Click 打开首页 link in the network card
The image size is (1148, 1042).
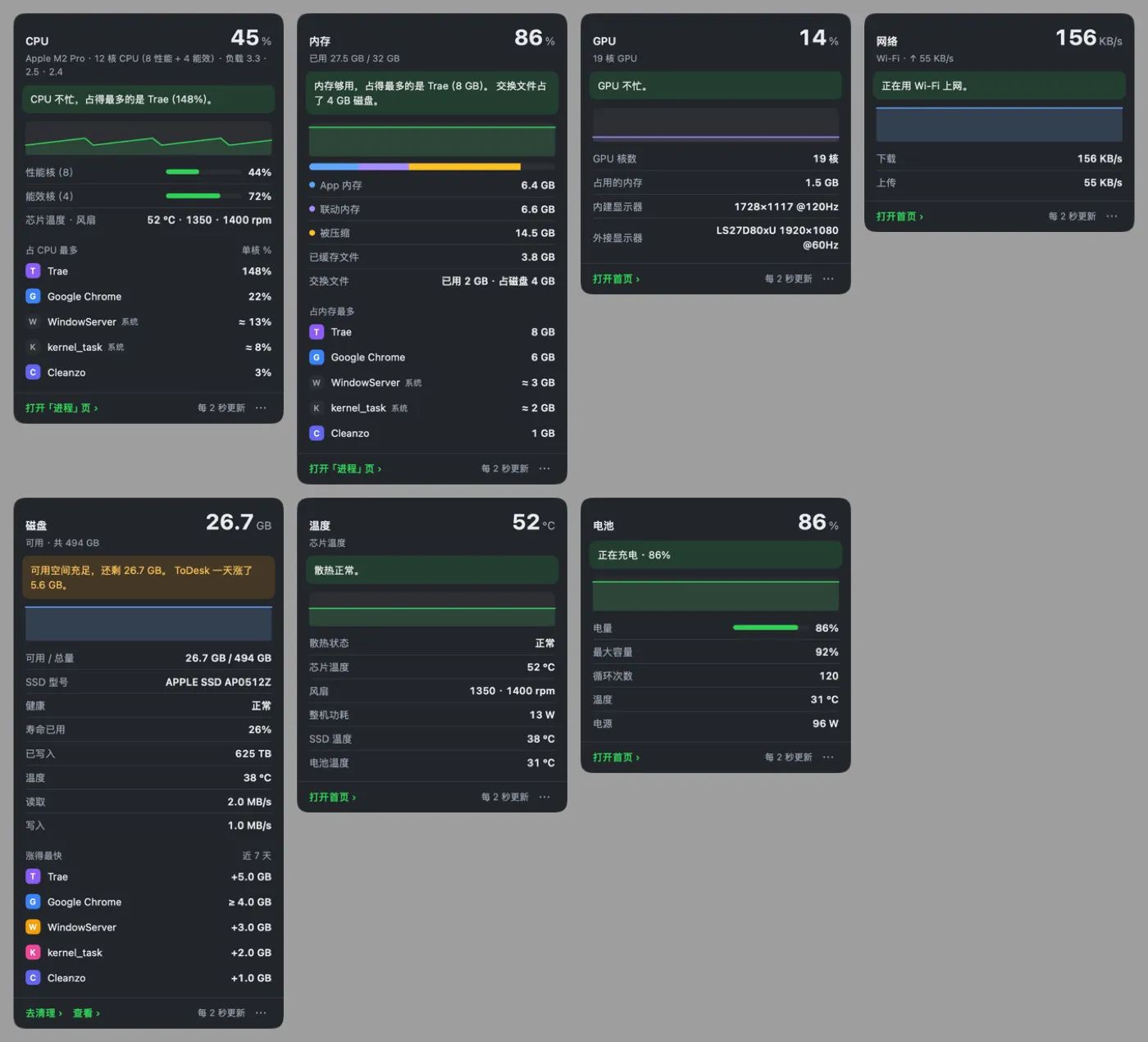click(x=900, y=216)
